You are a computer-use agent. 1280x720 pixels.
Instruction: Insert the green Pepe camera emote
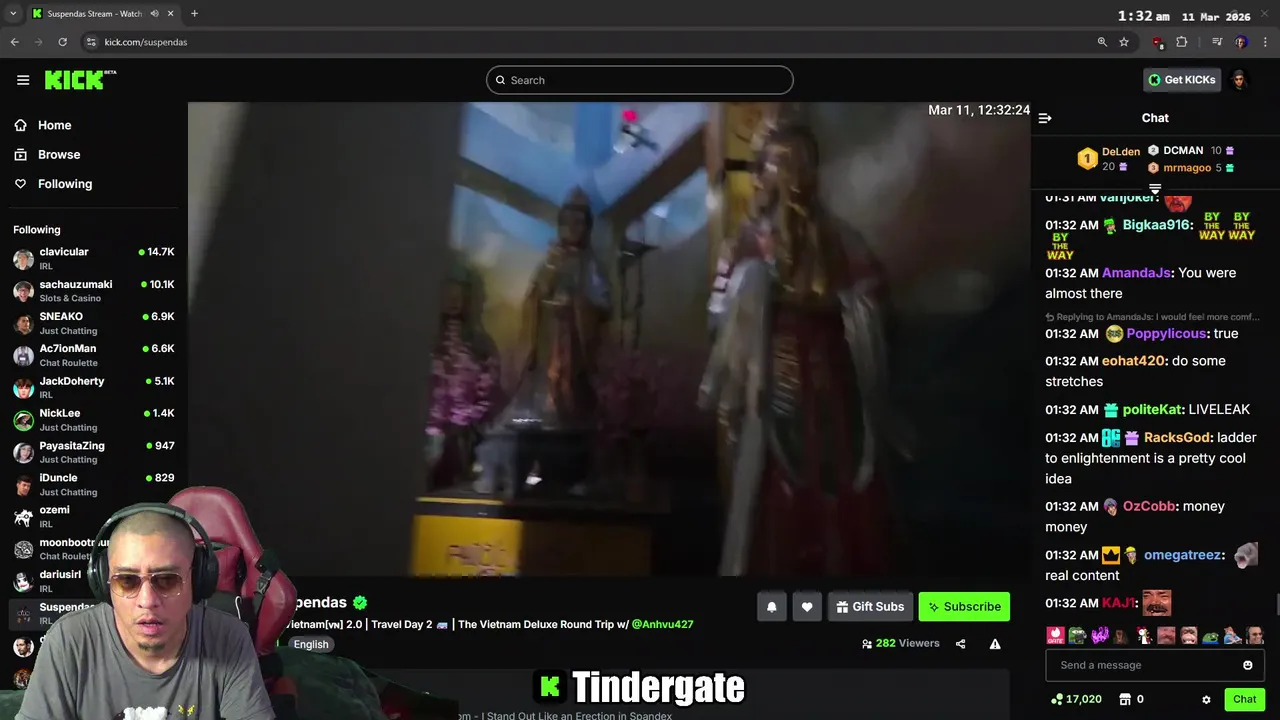point(1077,635)
